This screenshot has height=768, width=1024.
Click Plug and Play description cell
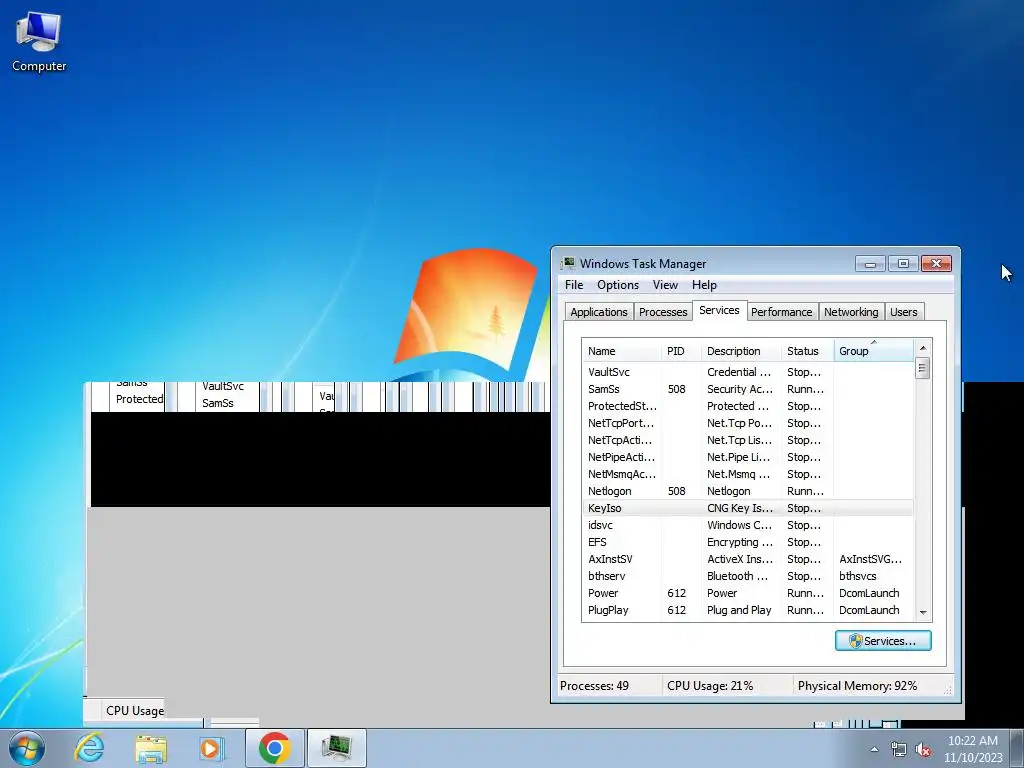click(x=739, y=610)
